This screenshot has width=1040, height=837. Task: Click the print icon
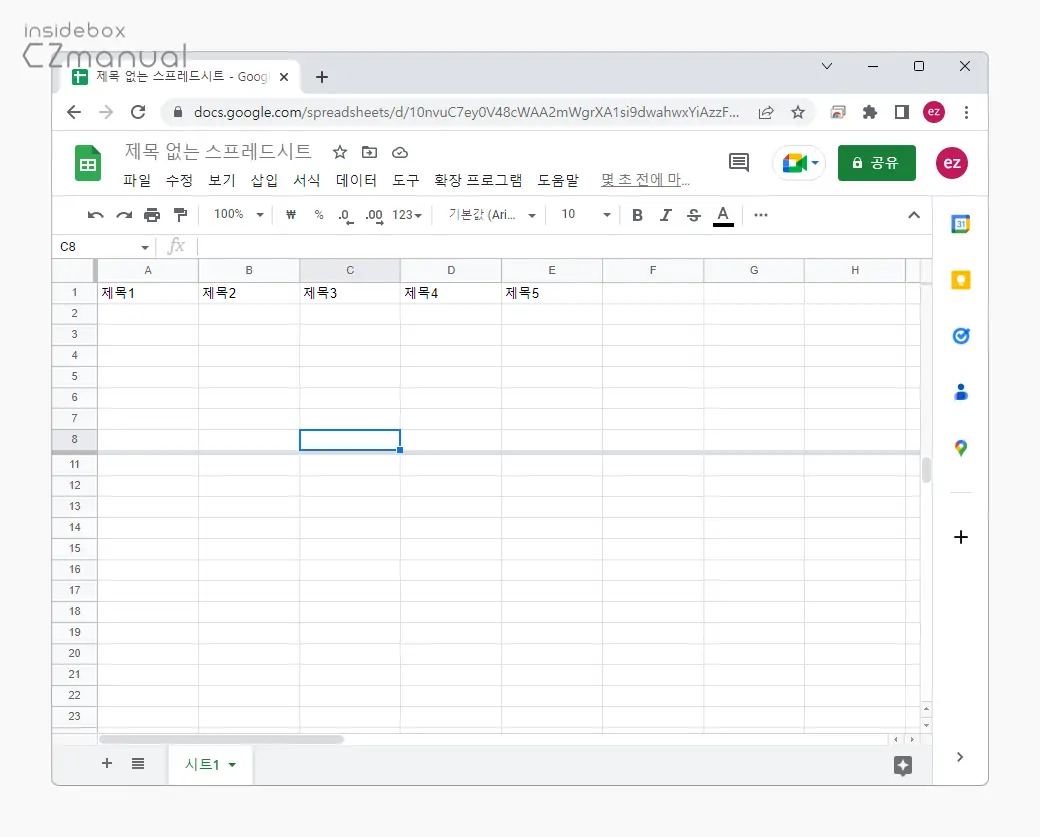(152, 215)
